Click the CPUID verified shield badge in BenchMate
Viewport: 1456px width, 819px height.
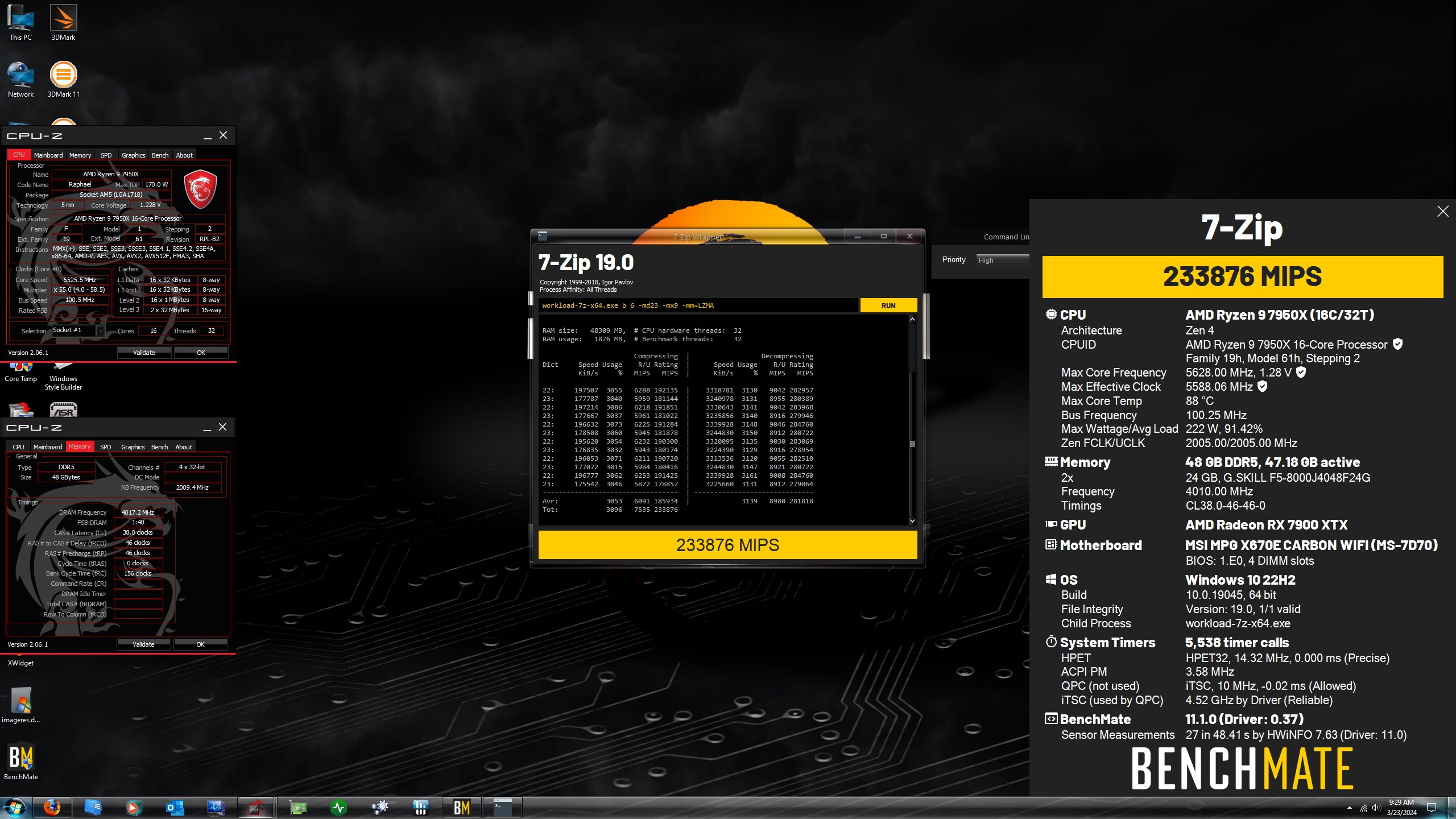[x=1398, y=344]
